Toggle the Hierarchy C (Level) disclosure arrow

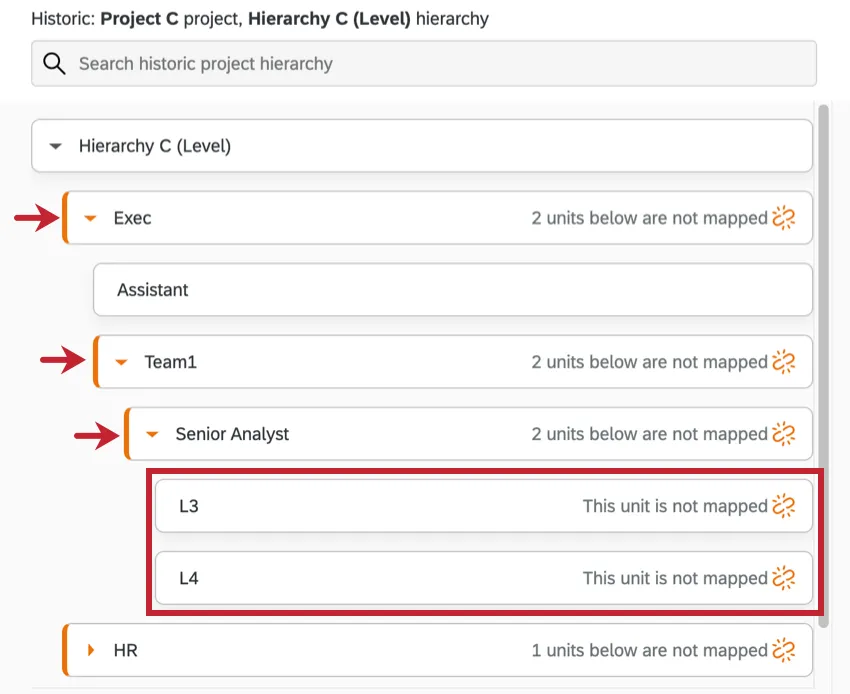coord(57,145)
